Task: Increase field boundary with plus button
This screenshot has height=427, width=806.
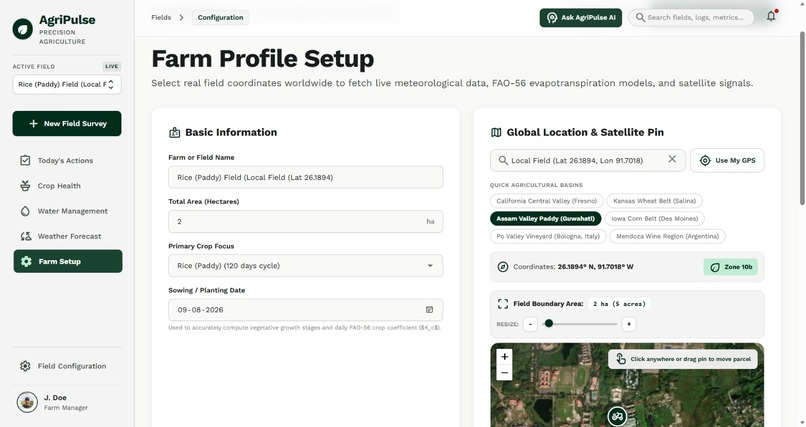Action: [x=629, y=324]
